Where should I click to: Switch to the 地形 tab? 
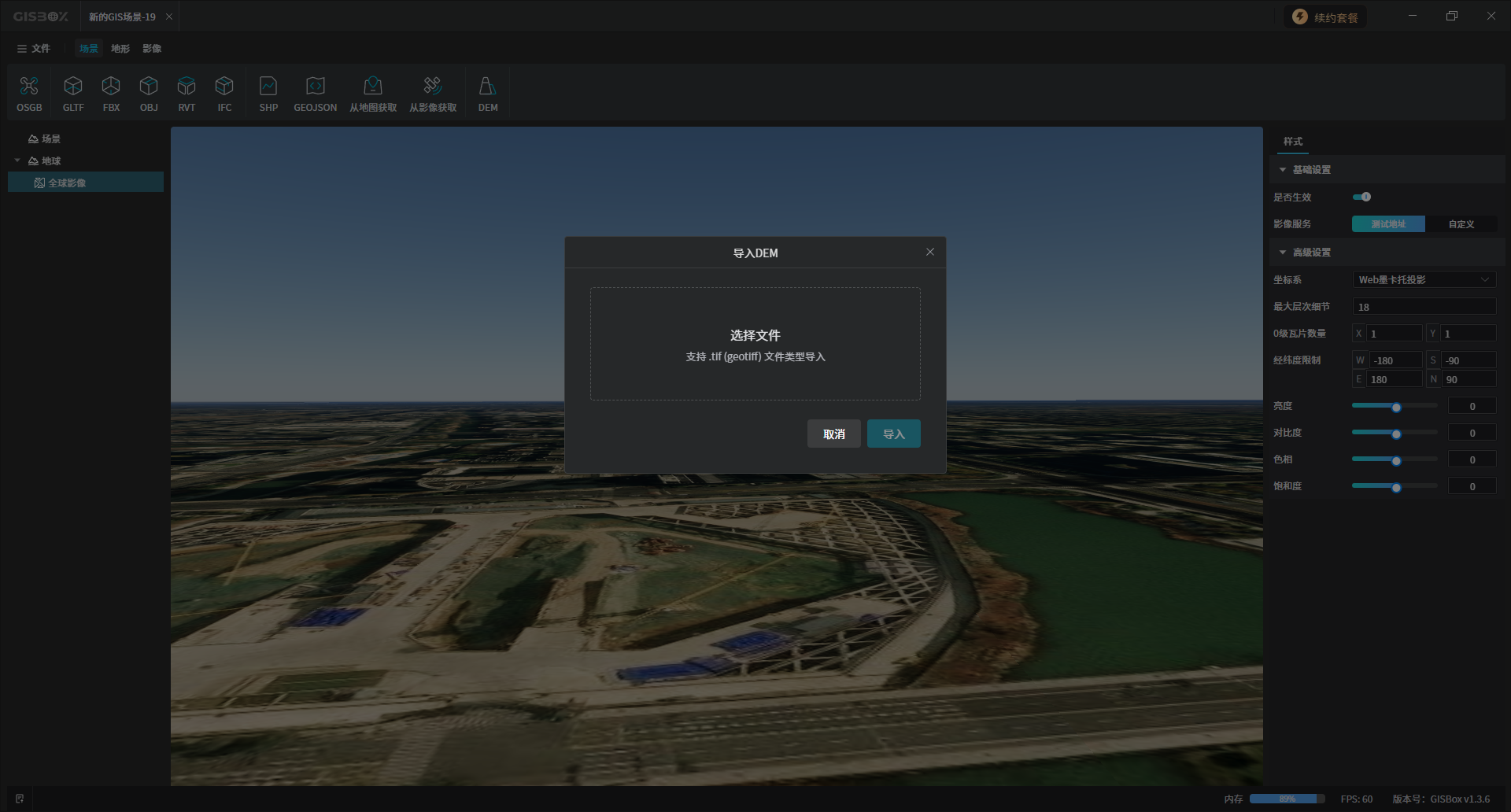(120, 49)
